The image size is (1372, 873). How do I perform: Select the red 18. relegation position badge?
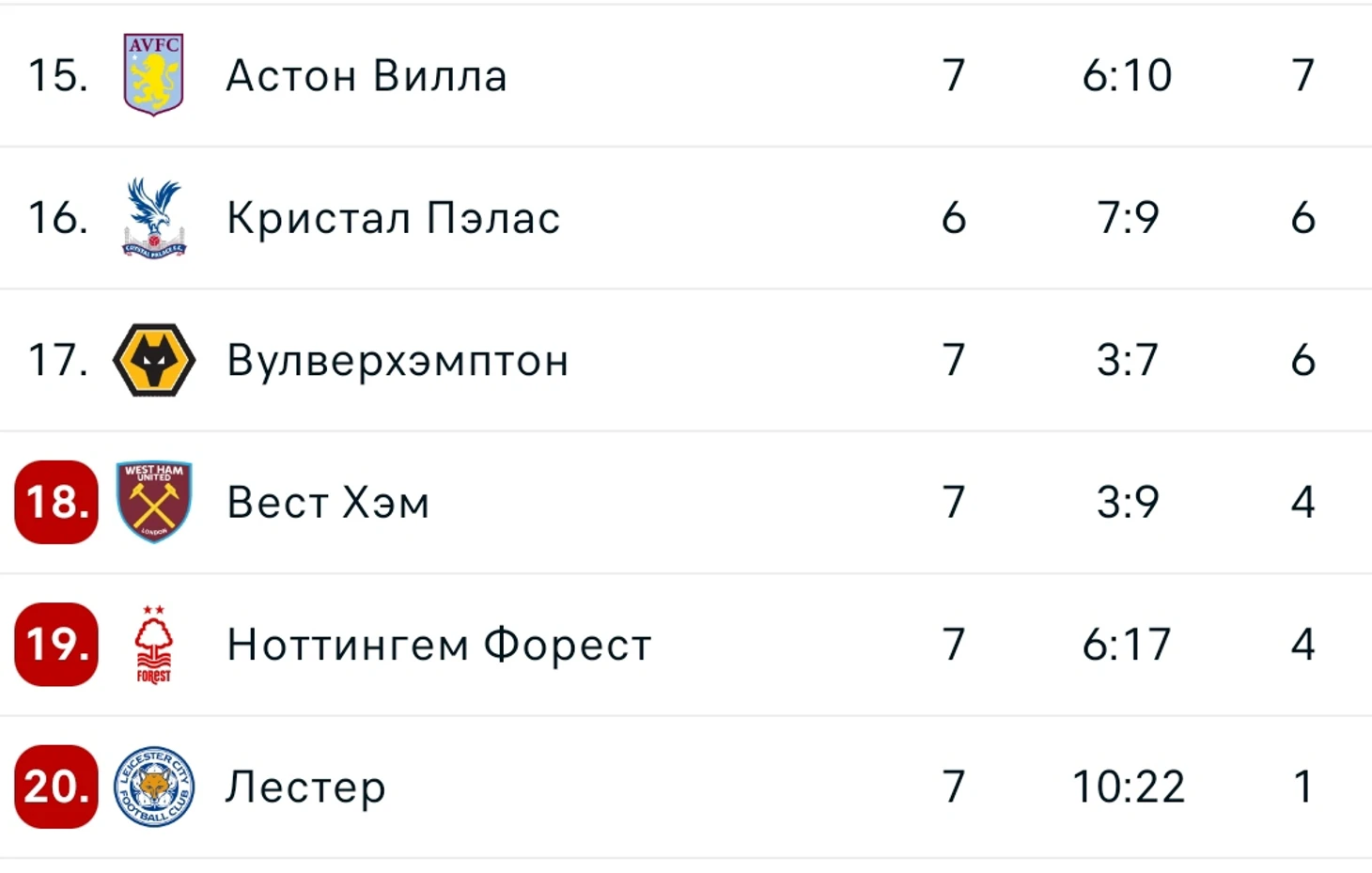(x=56, y=502)
